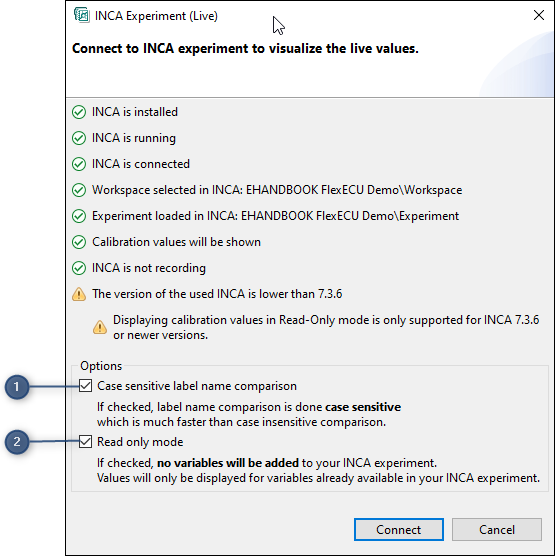555x556 pixels.
Task: Click green check icon beside INCA is running
Action: pos(79,138)
